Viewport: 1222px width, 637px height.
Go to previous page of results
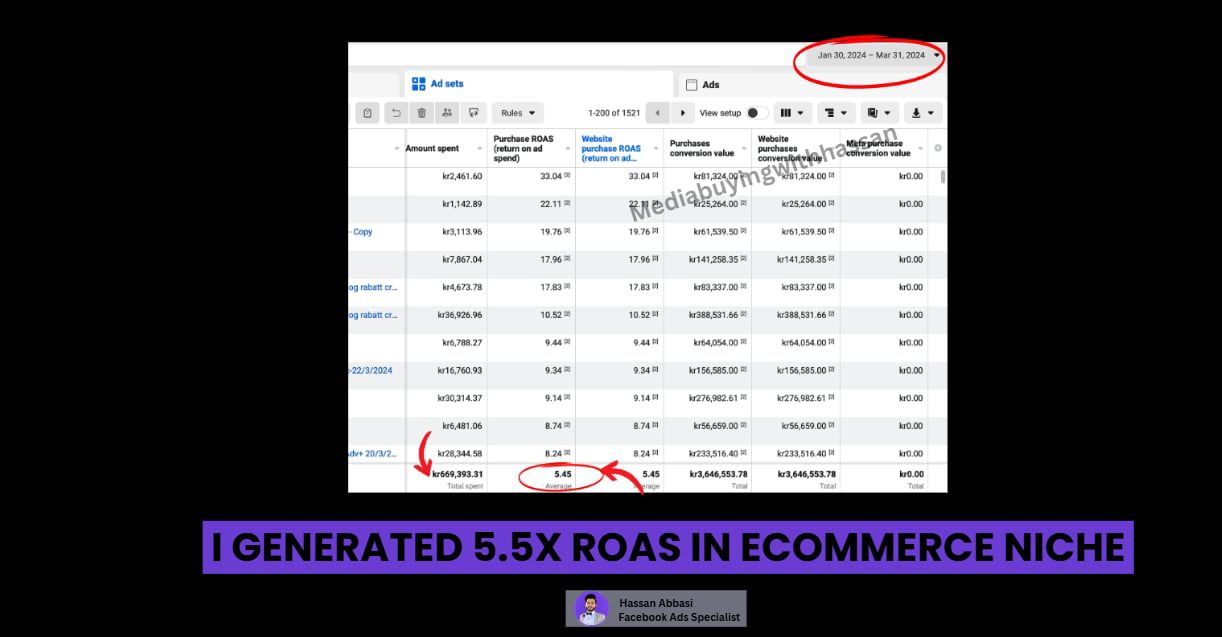657,113
